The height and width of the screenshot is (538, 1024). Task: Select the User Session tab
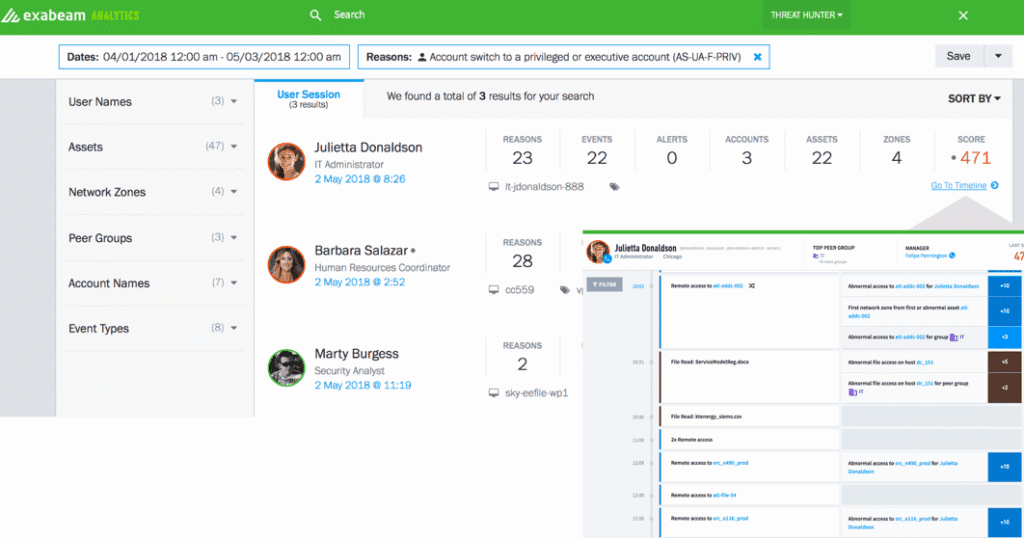[x=309, y=99]
